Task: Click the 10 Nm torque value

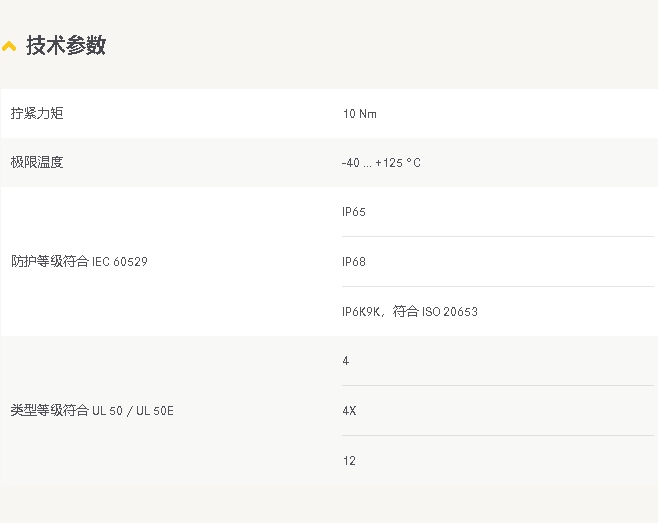Action: [360, 114]
